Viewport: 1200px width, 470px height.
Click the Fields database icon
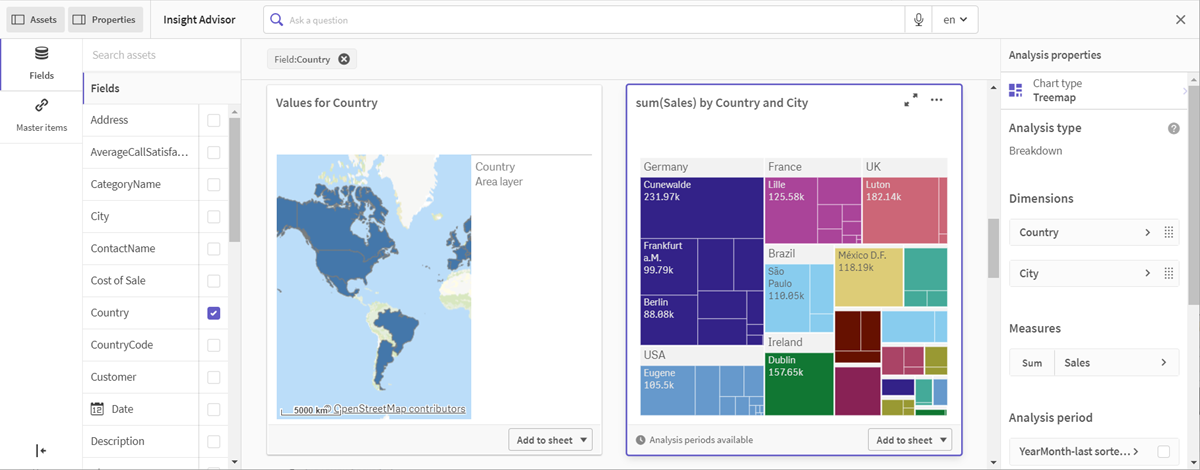click(x=41, y=54)
